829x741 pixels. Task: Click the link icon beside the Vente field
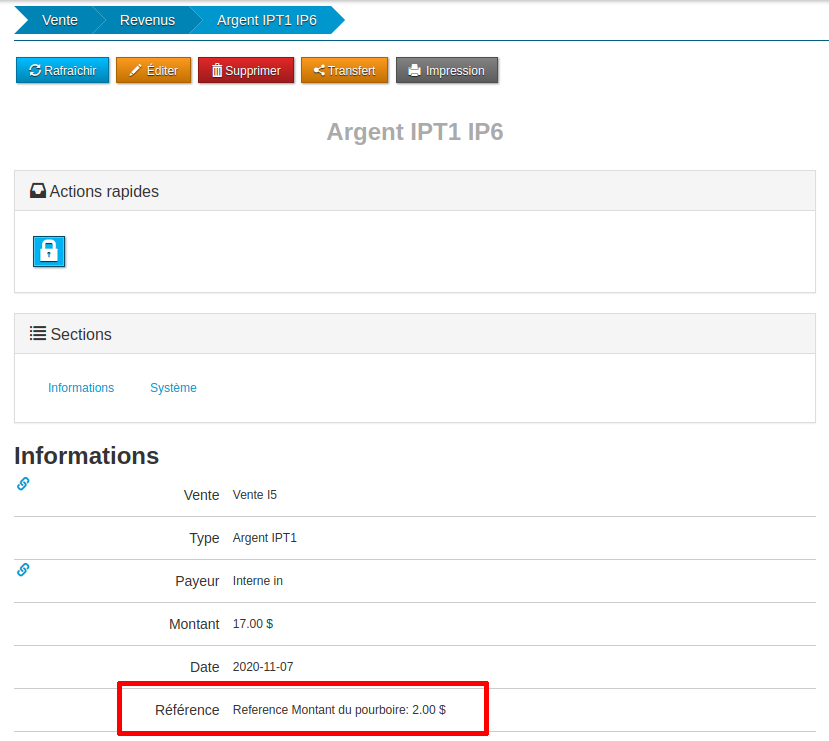[23, 484]
